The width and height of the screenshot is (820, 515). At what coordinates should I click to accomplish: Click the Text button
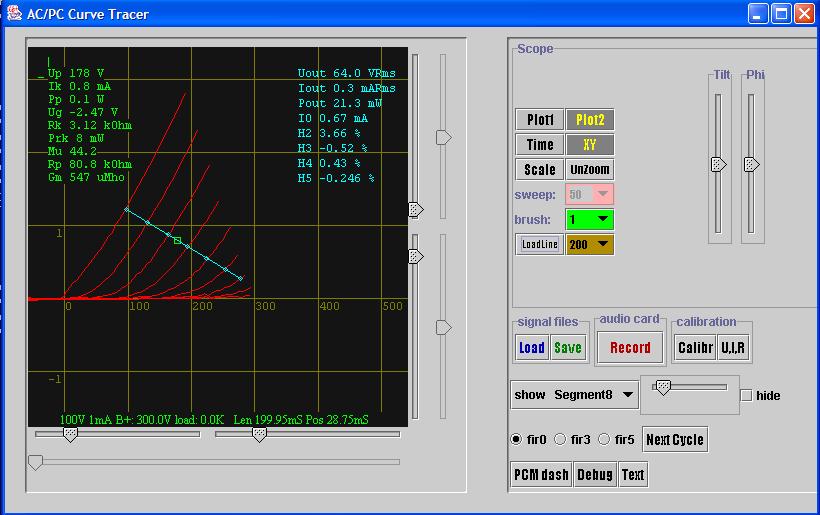[x=633, y=475]
